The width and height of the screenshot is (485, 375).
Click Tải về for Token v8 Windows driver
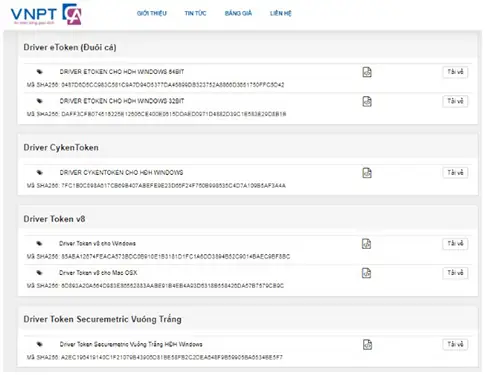click(x=455, y=244)
